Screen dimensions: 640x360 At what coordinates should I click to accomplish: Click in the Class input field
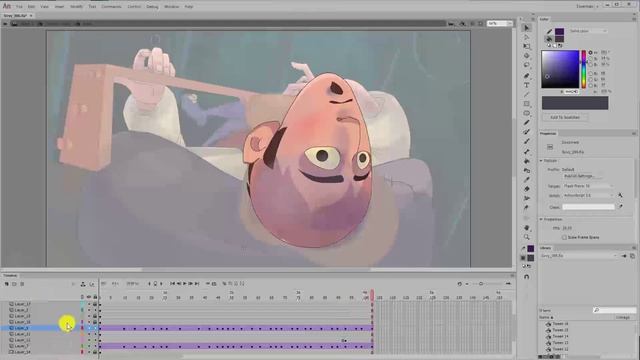tap(588, 207)
